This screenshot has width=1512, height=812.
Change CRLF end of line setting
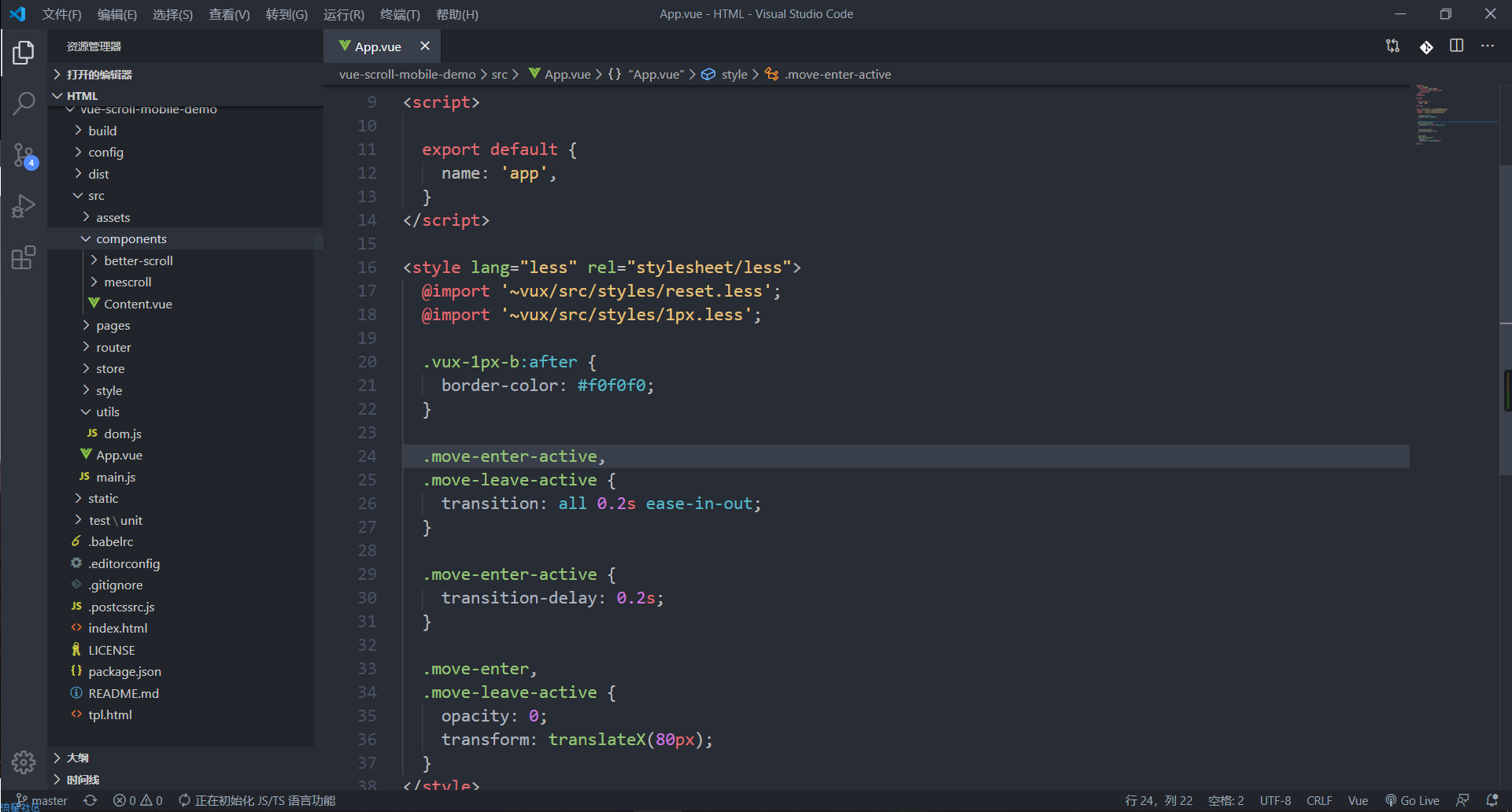[x=1319, y=800]
